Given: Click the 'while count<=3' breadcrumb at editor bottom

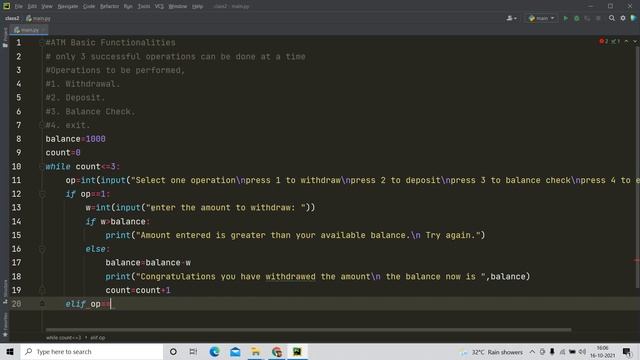Looking at the screenshot, I should [x=63, y=338].
